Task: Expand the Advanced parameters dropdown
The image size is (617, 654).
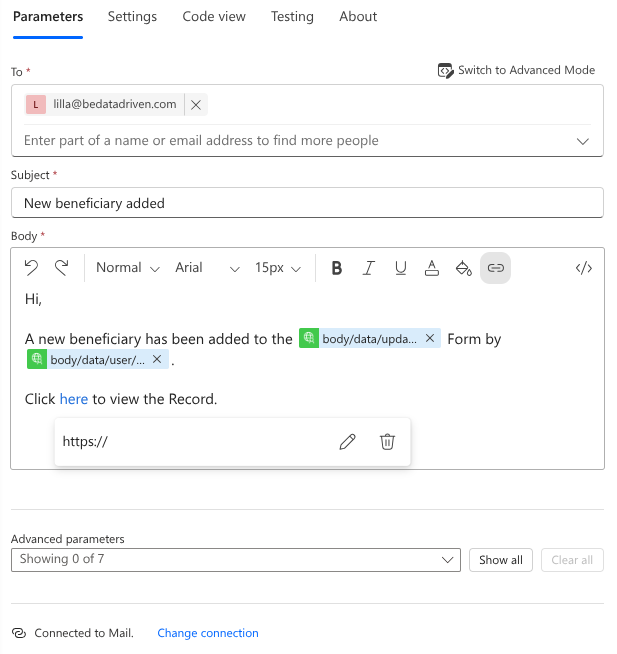Action: 236,560
